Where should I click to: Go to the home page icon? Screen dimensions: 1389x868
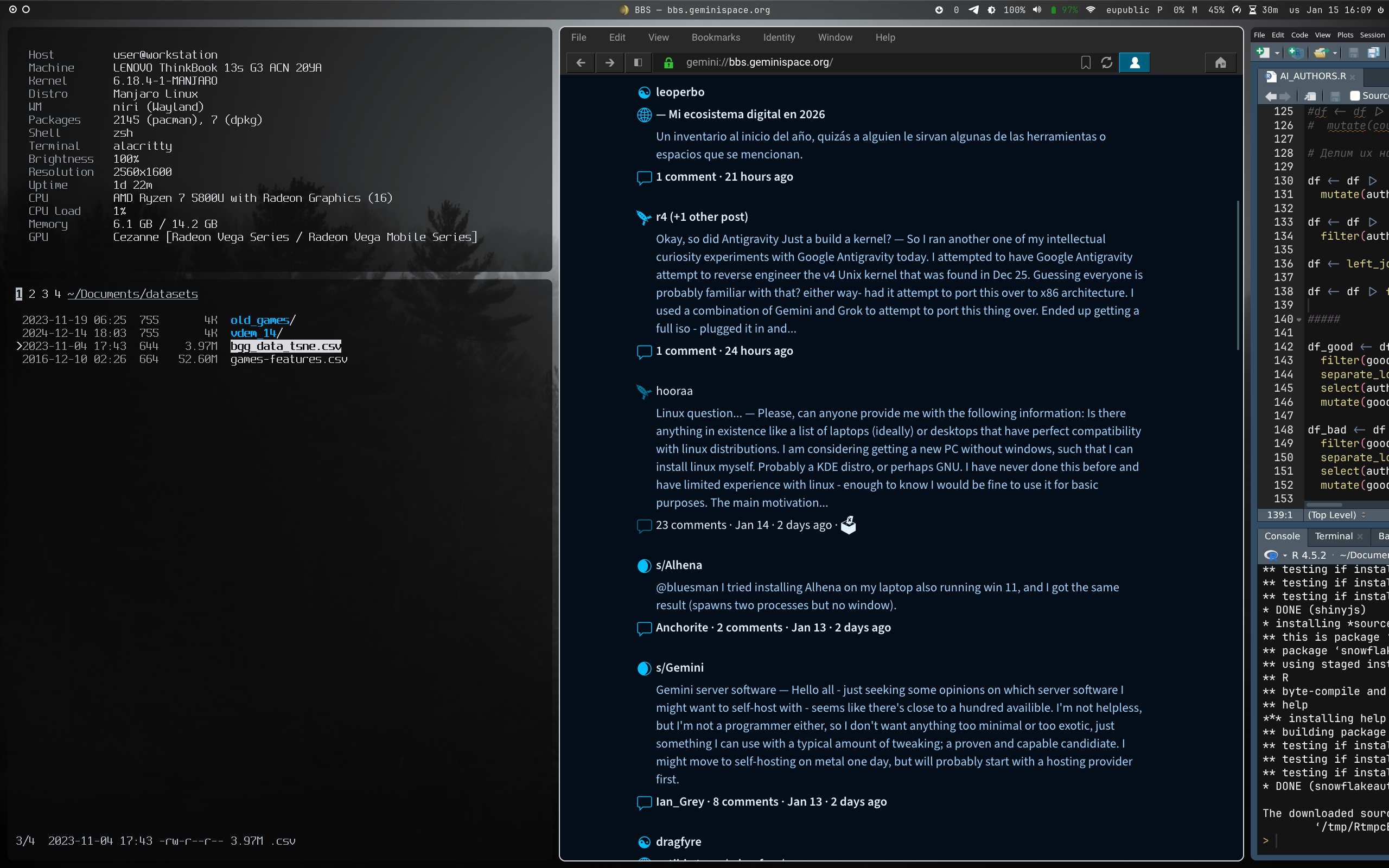pyautogui.click(x=1220, y=62)
